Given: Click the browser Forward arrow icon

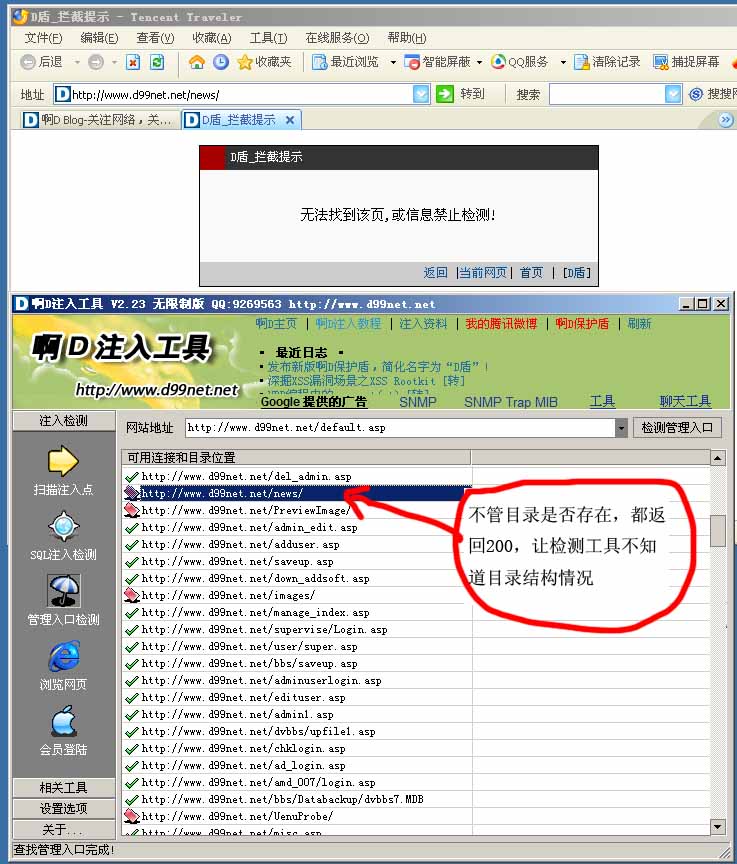Looking at the screenshot, I should click(95, 62).
